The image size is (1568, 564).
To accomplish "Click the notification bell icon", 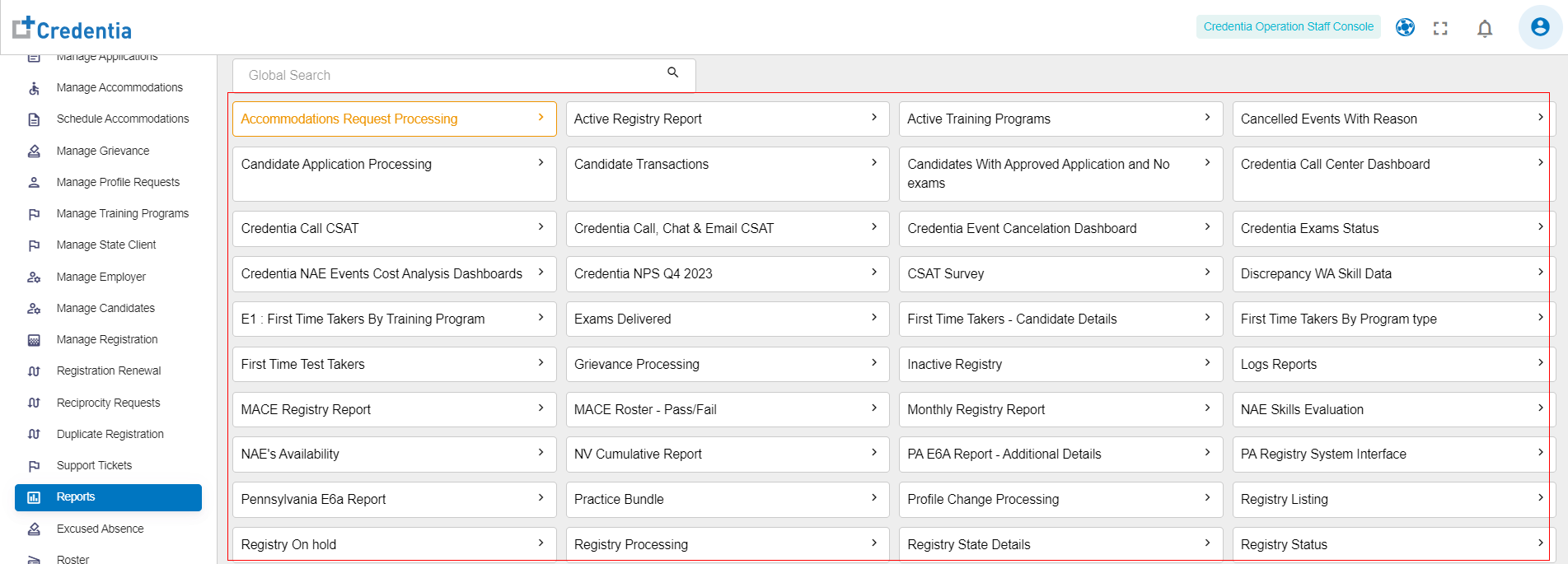I will click(x=1484, y=29).
